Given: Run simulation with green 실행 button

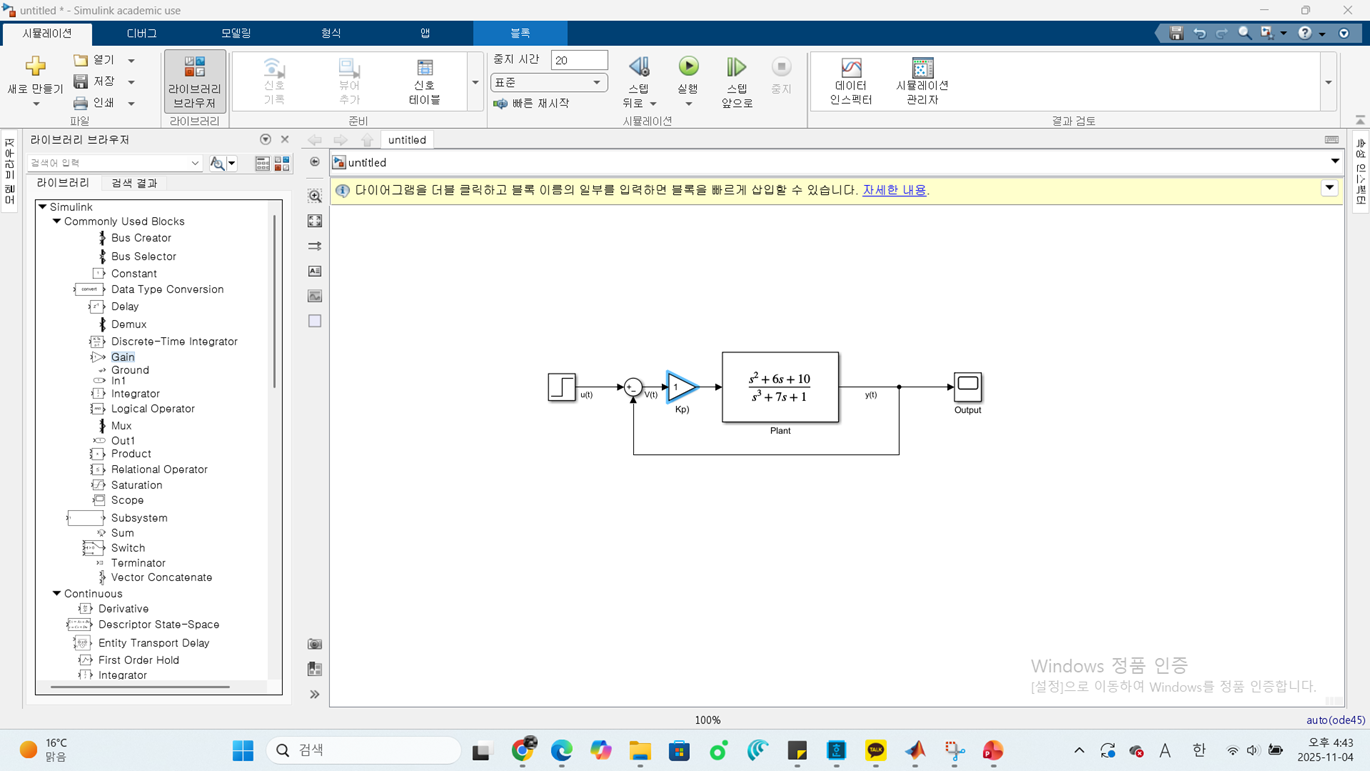Looking at the screenshot, I should tap(688, 67).
